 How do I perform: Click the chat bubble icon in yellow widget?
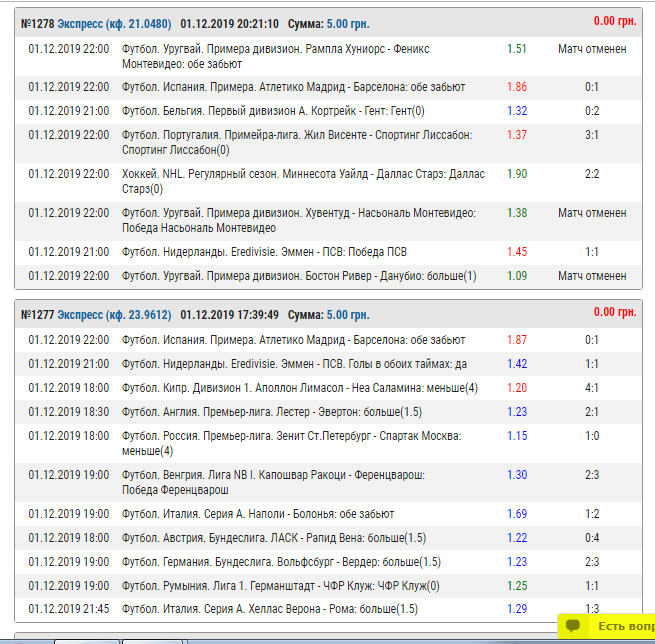pyautogui.click(x=573, y=626)
